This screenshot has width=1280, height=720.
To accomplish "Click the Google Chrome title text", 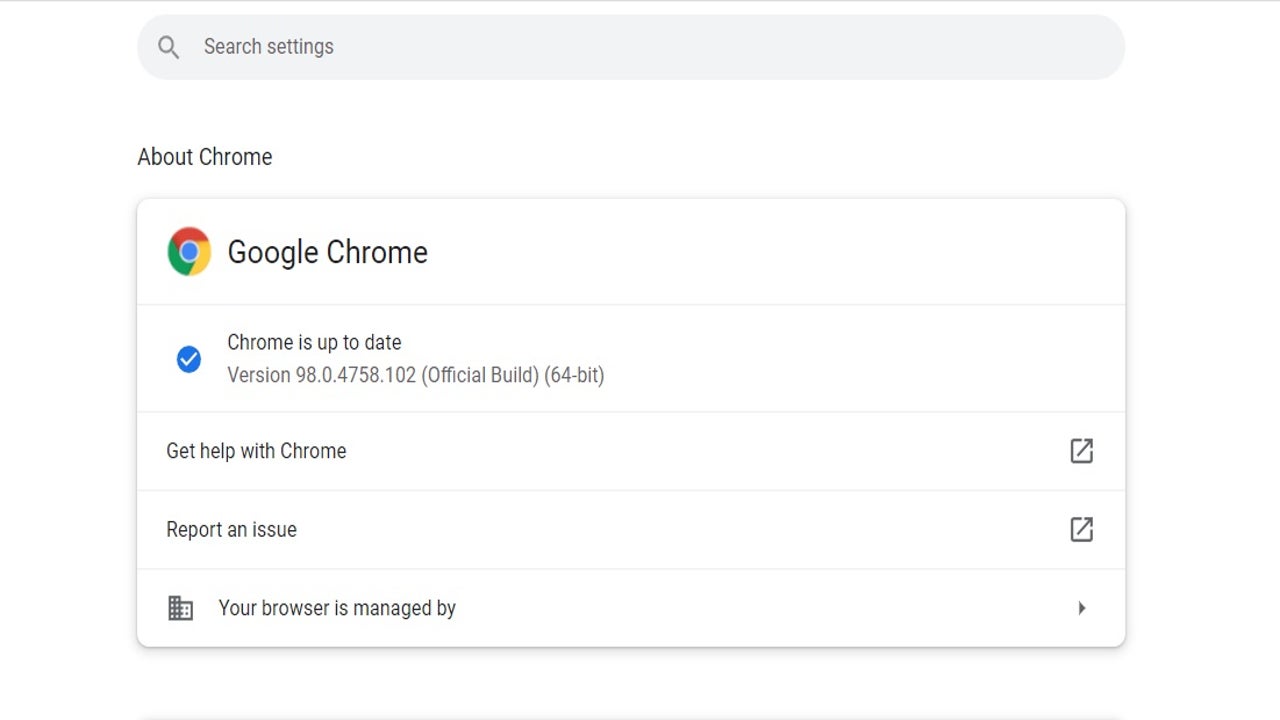I will click(327, 252).
